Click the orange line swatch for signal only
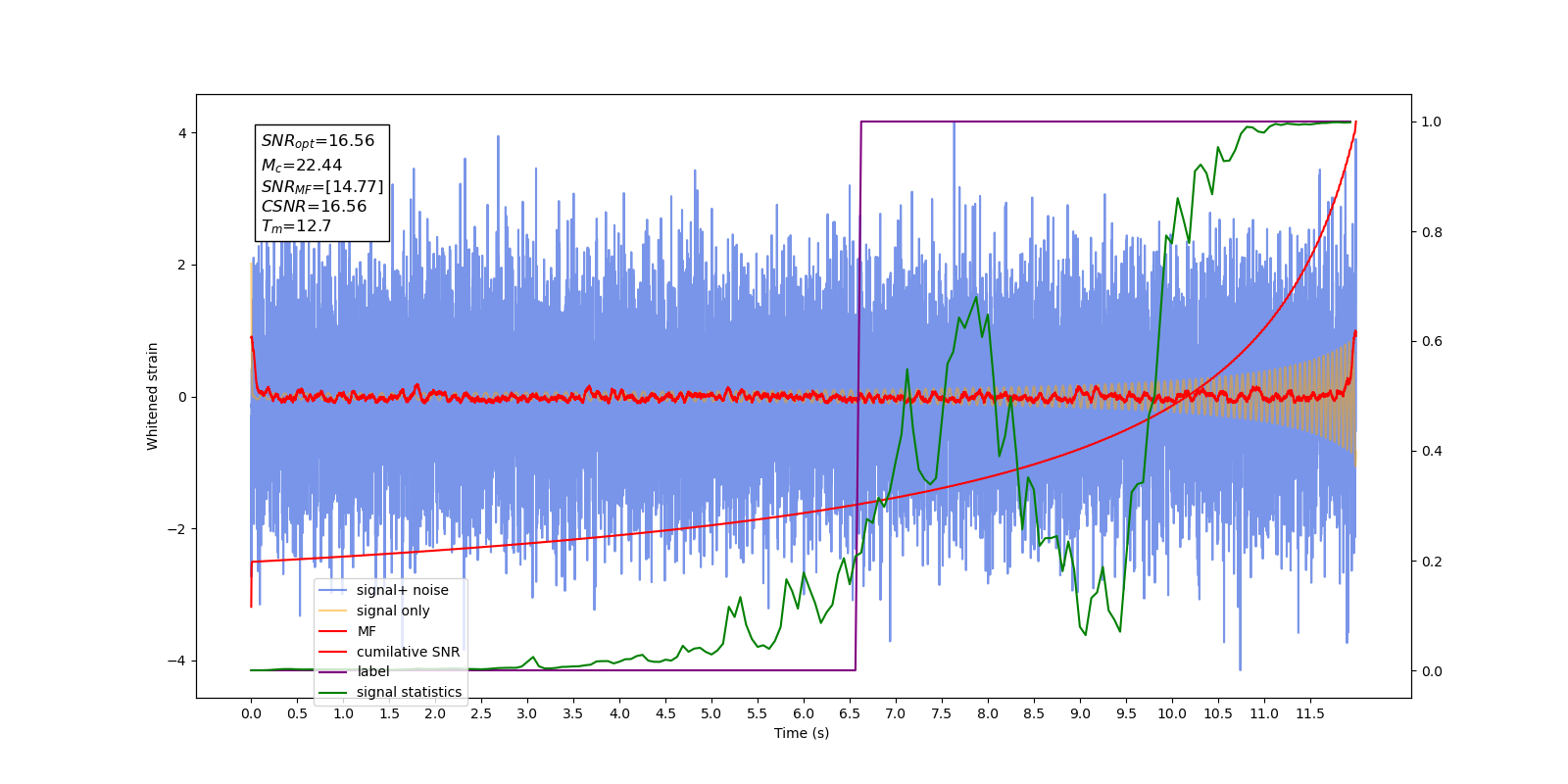 pos(333,611)
